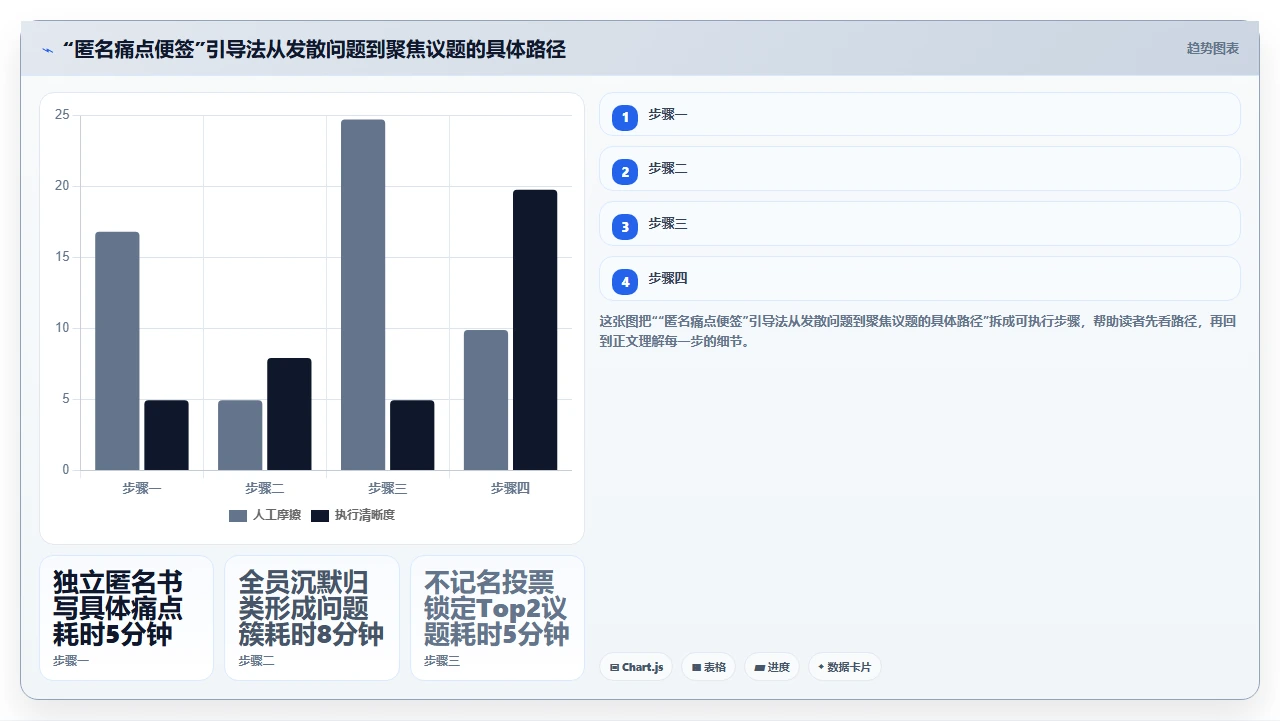Click the 人工摩擦 legend text
Image resolution: width=1280 pixels, height=721 pixels.
pos(277,515)
